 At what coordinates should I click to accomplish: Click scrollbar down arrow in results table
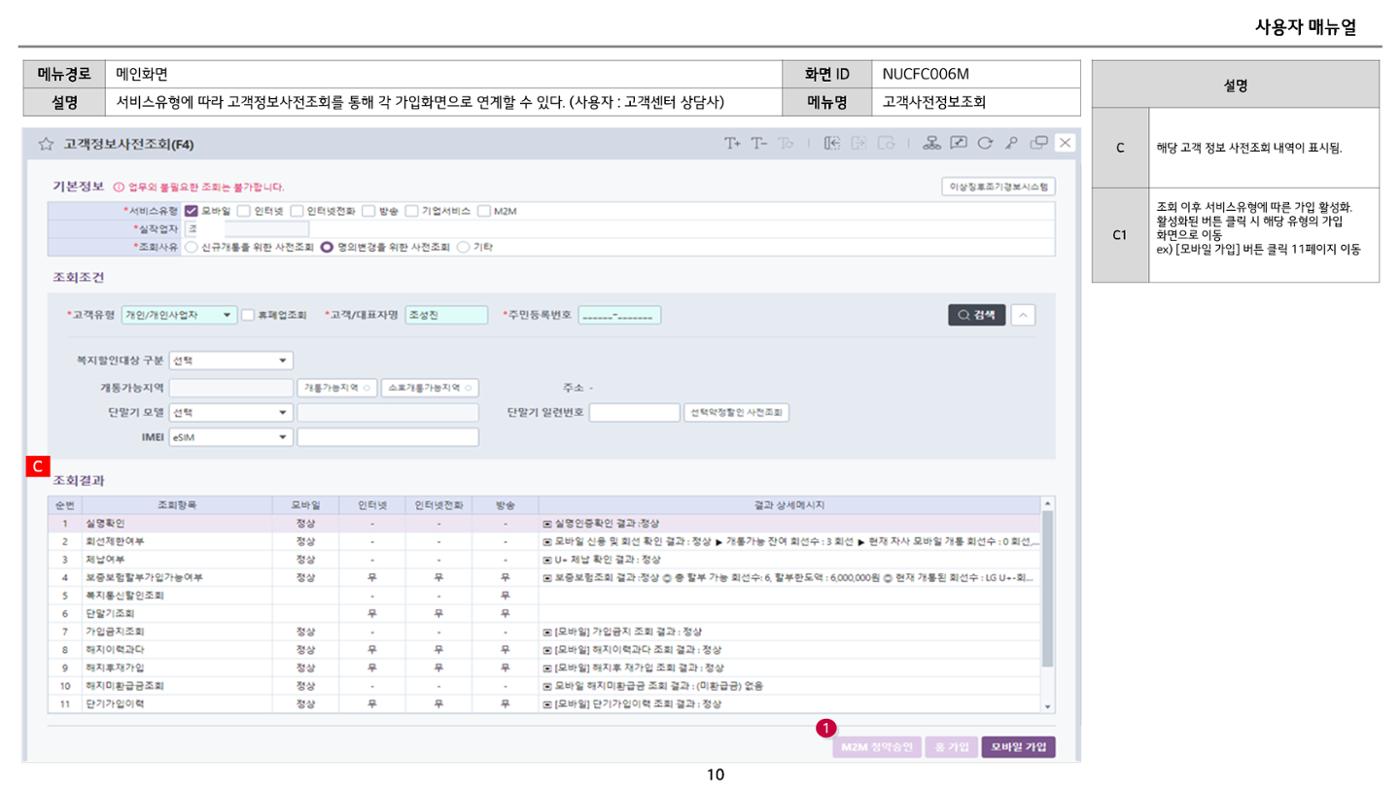[x=1048, y=706]
